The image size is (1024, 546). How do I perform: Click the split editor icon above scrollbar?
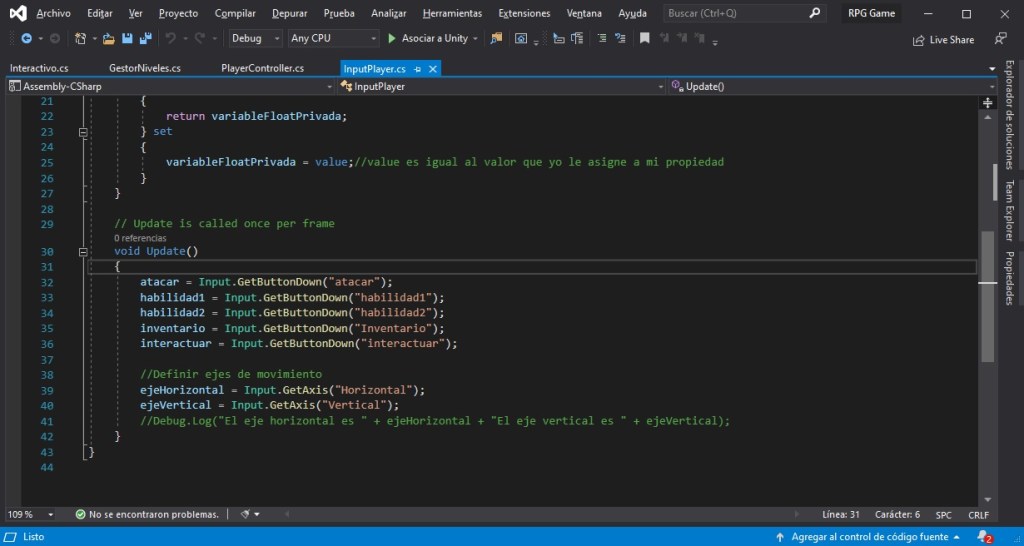click(x=987, y=103)
